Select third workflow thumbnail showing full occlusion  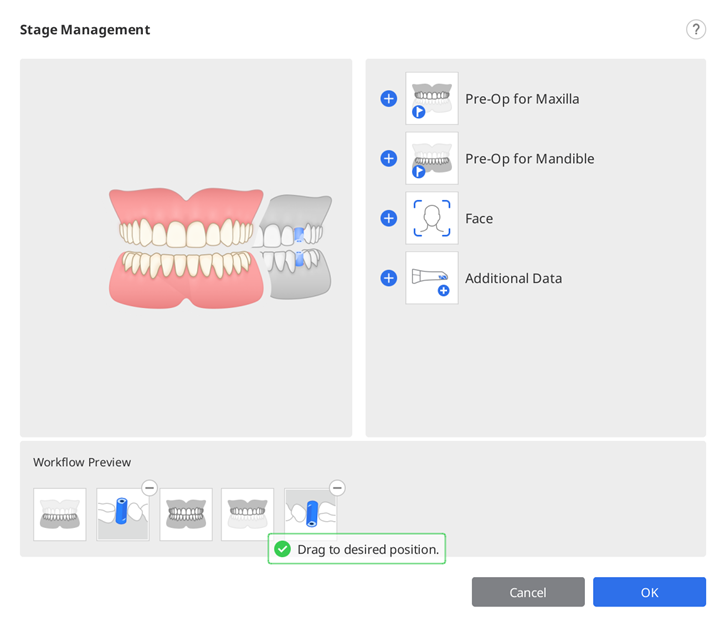tap(186, 514)
